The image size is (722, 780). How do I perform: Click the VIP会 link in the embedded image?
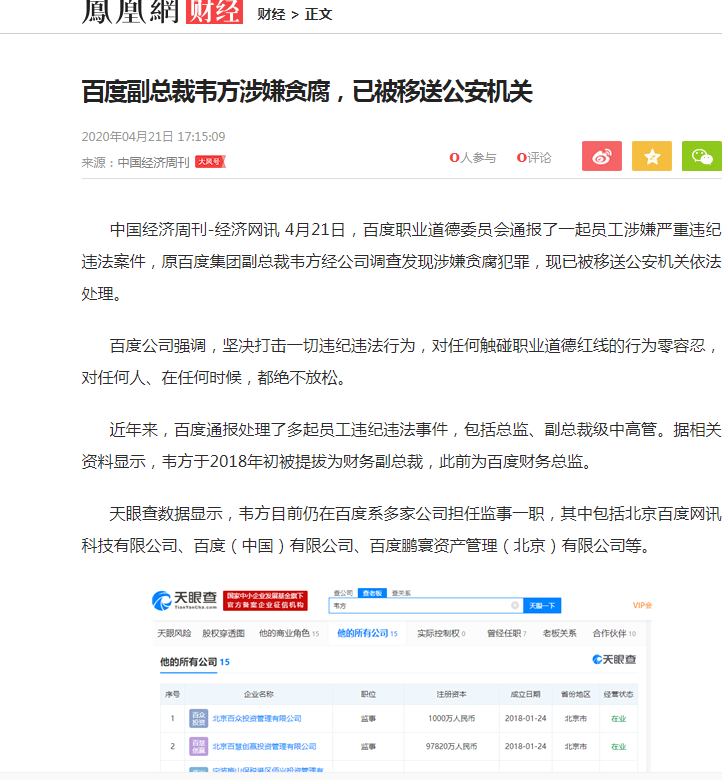click(642, 605)
